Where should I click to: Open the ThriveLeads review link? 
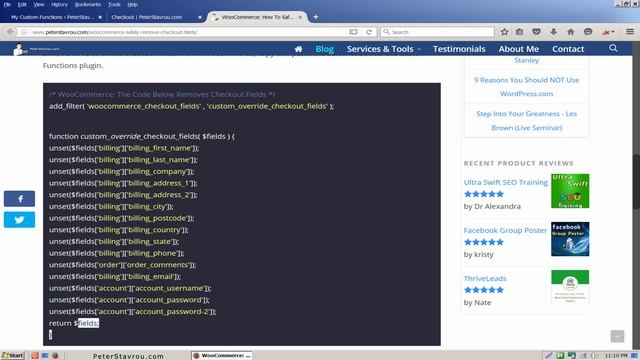tap(485, 278)
